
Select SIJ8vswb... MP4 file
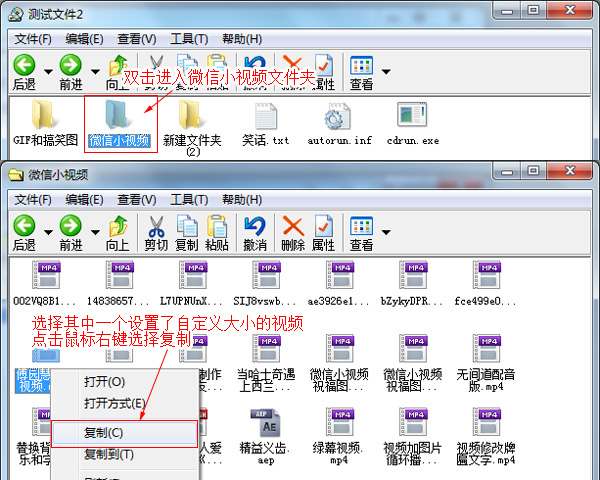pos(266,283)
